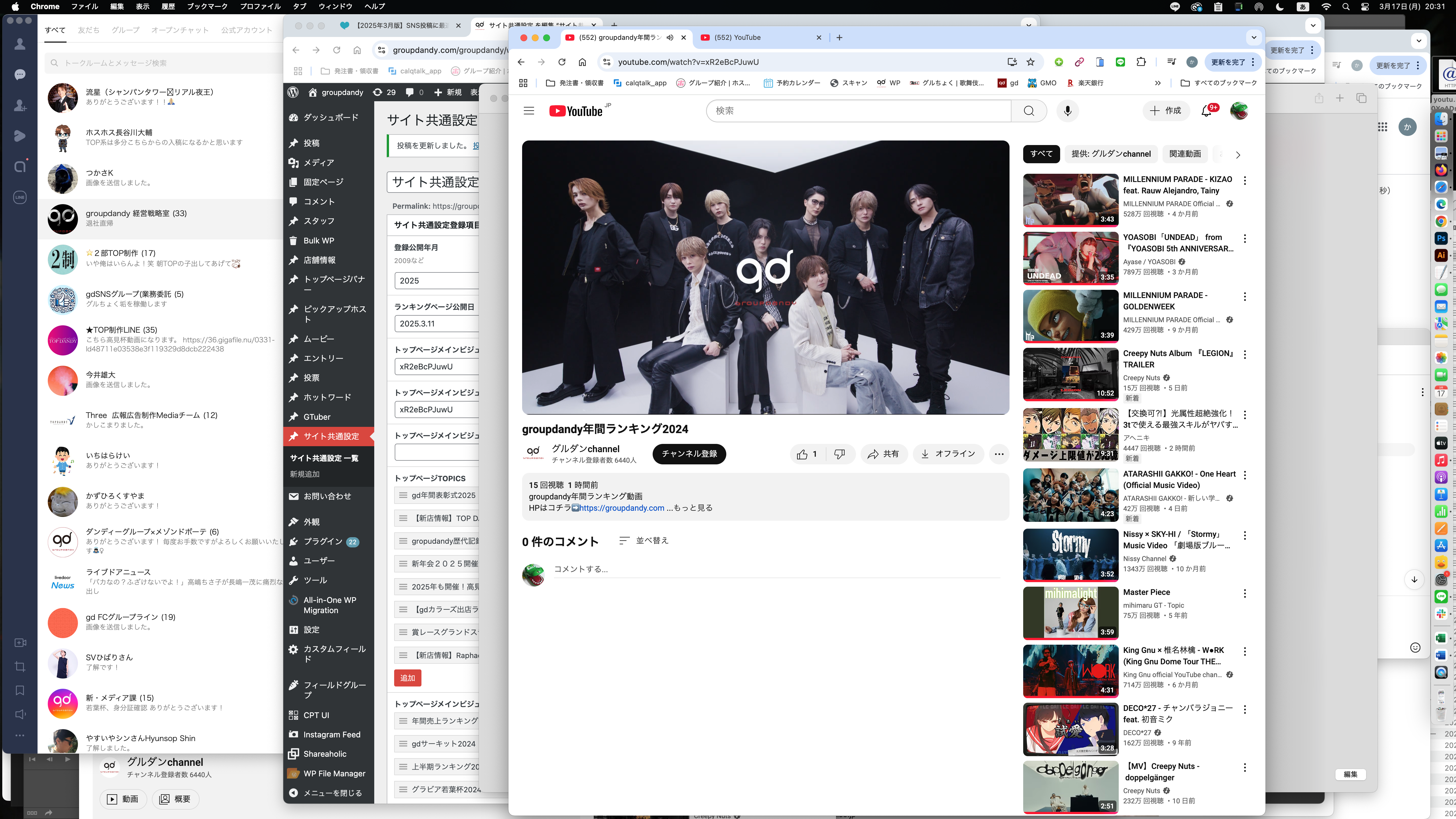The width and height of the screenshot is (1456, 819).
Task: Toggle macOS Do Not Disturb moon icon
Action: click(x=1280, y=7)
